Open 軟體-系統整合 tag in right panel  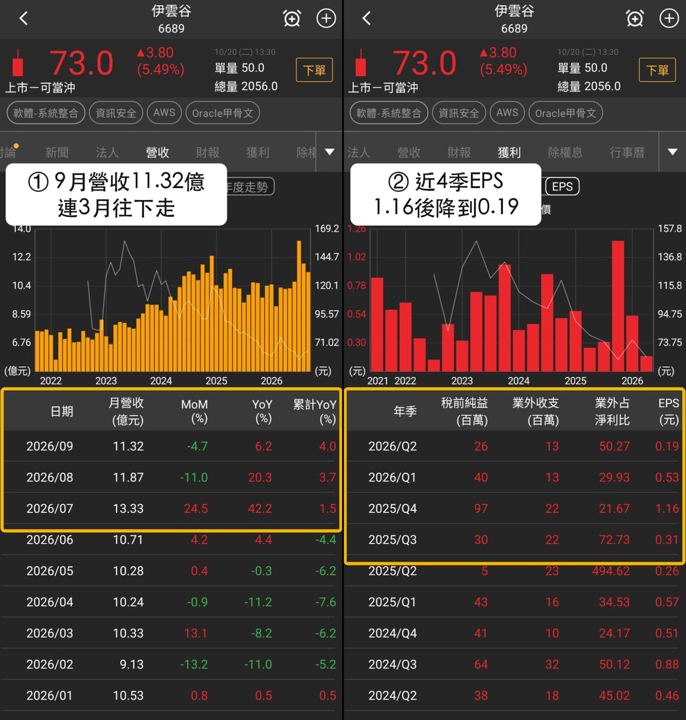(x=388, y=113)
